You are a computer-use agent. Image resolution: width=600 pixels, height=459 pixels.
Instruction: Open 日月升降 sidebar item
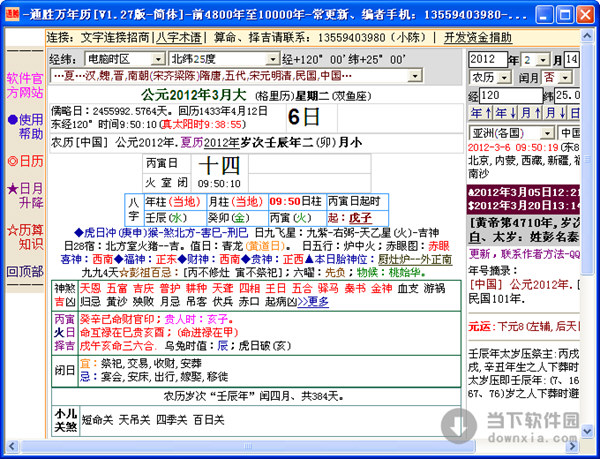26,195
